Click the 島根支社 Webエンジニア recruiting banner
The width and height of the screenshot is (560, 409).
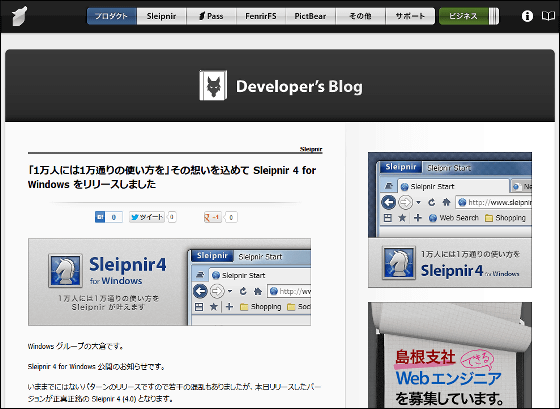click(x=450, y=355)
